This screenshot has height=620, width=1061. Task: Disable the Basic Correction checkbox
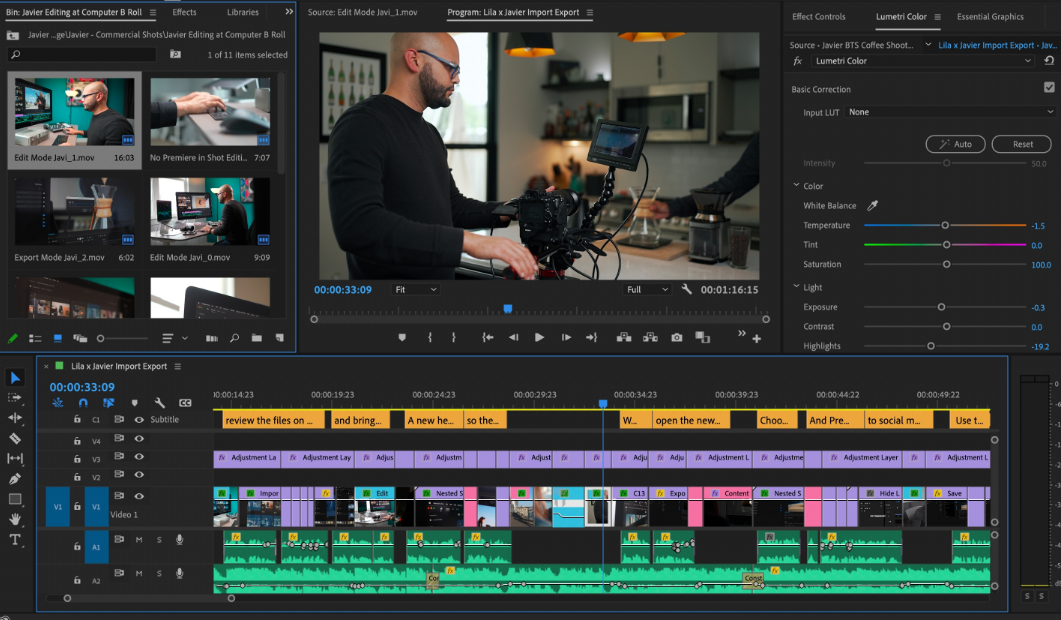[x=1049, y=88]
